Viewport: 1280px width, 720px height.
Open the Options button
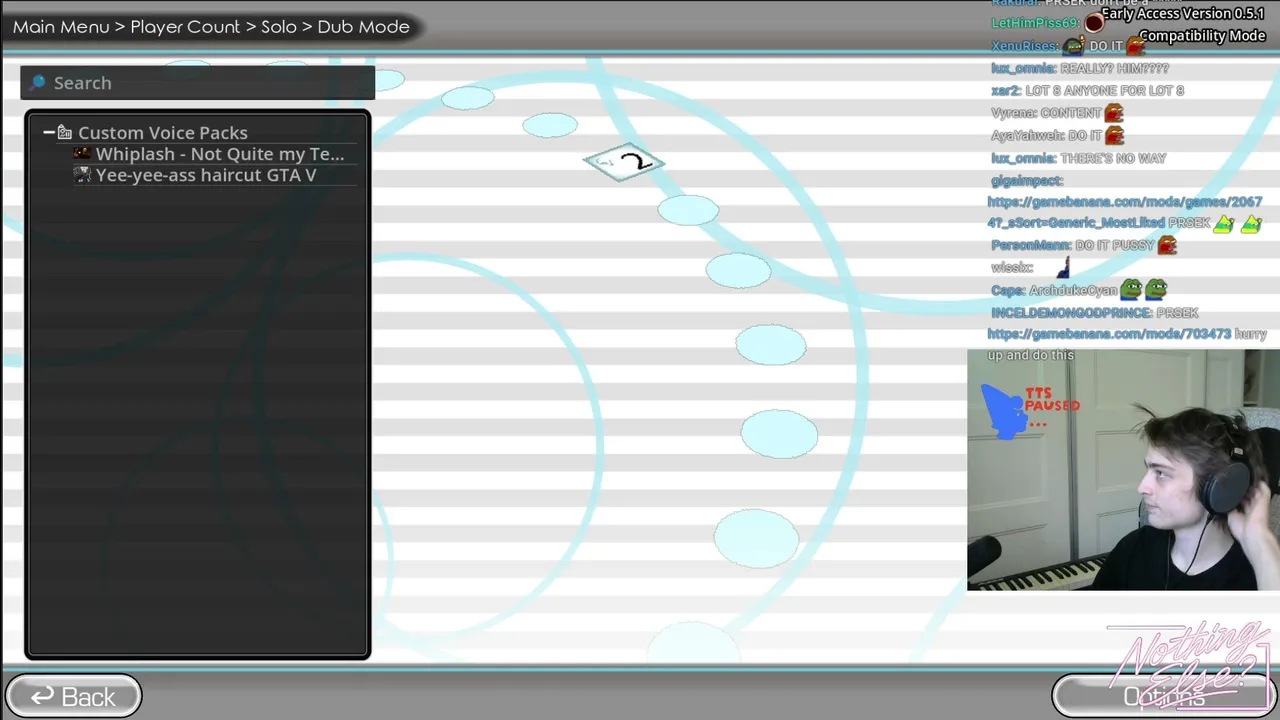click(x=1163, y=696)
